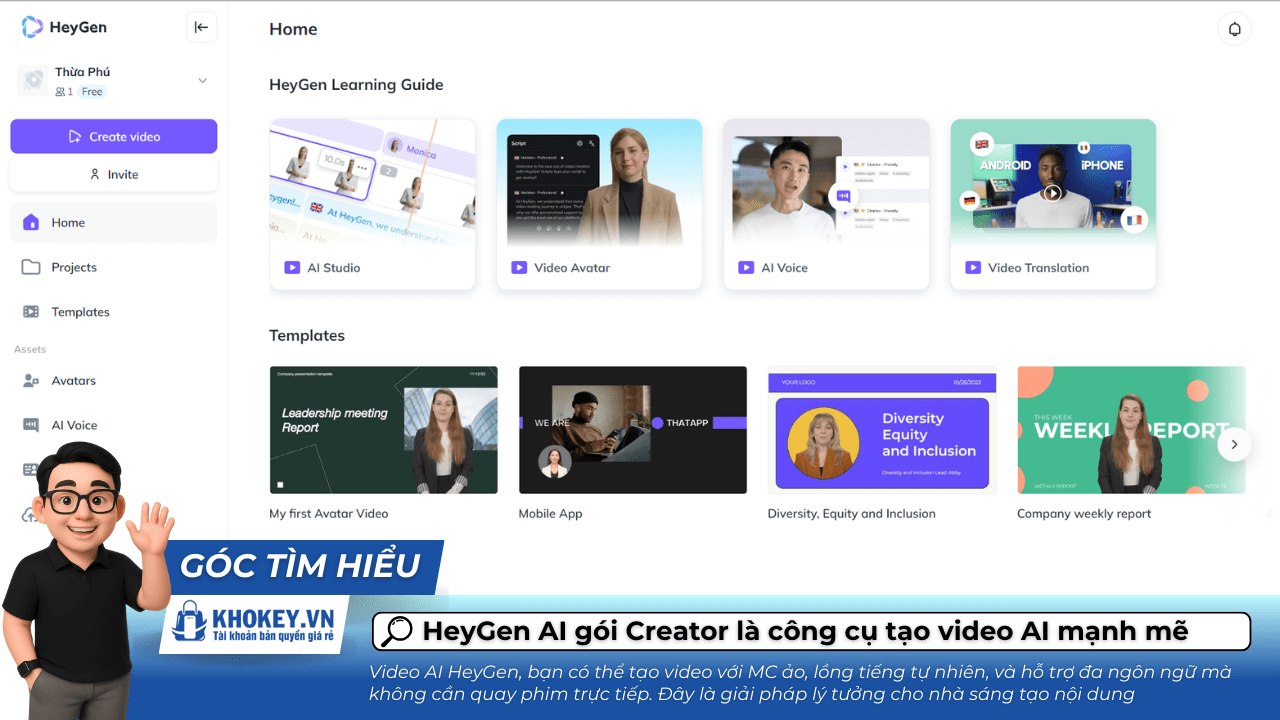
Task: Click the Projects folder icon
Action: point(31,267)
